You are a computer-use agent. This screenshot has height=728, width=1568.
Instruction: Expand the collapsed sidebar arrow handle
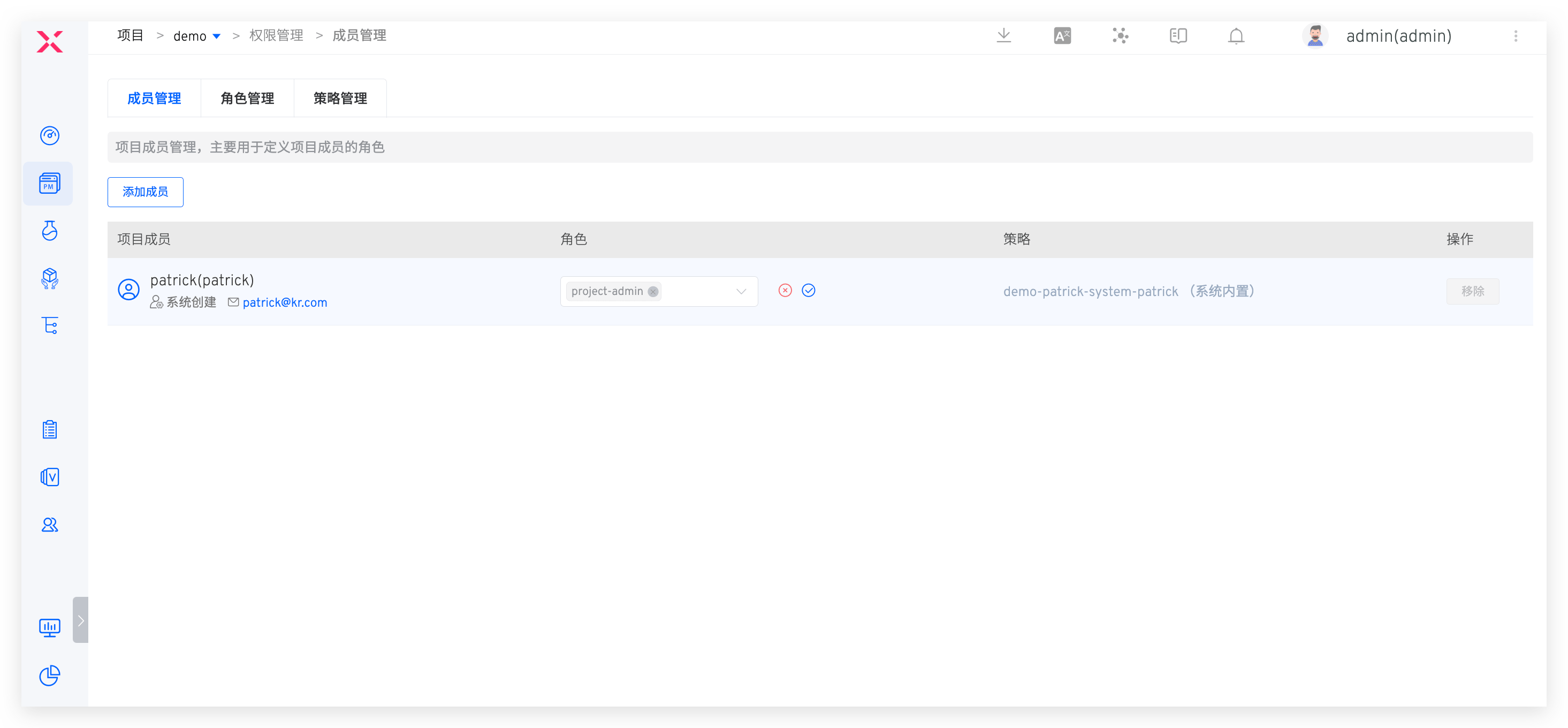pos(80,620)
